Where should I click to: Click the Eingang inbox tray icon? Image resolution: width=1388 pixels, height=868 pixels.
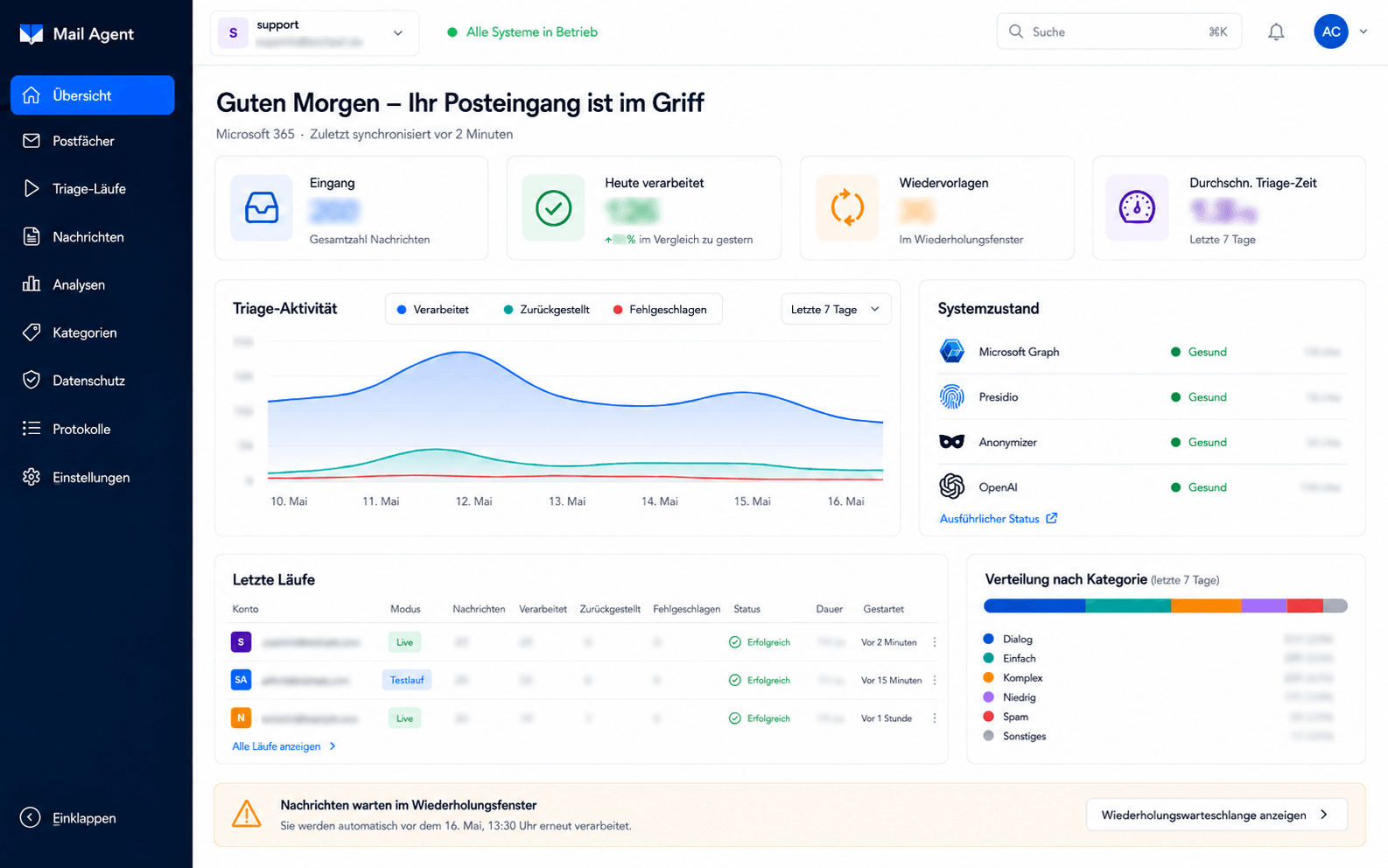point(262,208)
